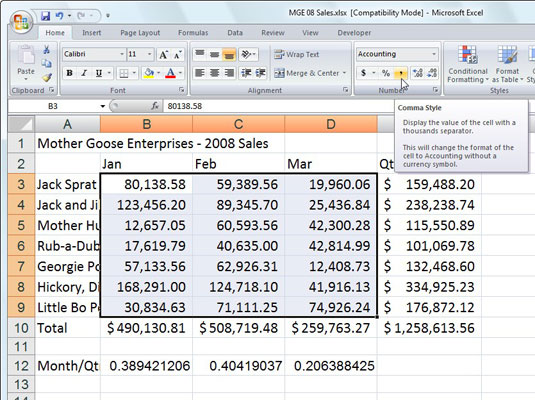This screenshot has width=535, height=400.
Task: Copy the selection with the Copy icon
Action: pos(46,63)
